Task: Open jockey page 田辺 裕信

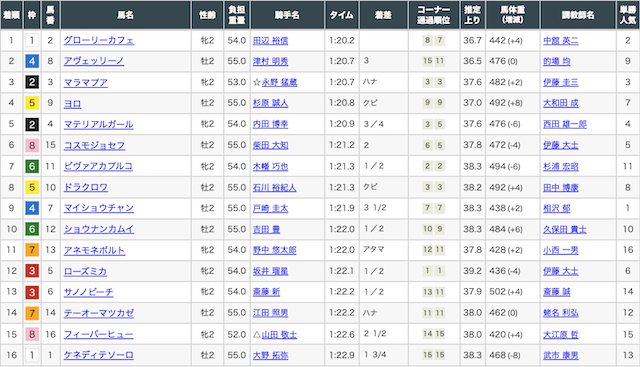Action: [270, 40]
